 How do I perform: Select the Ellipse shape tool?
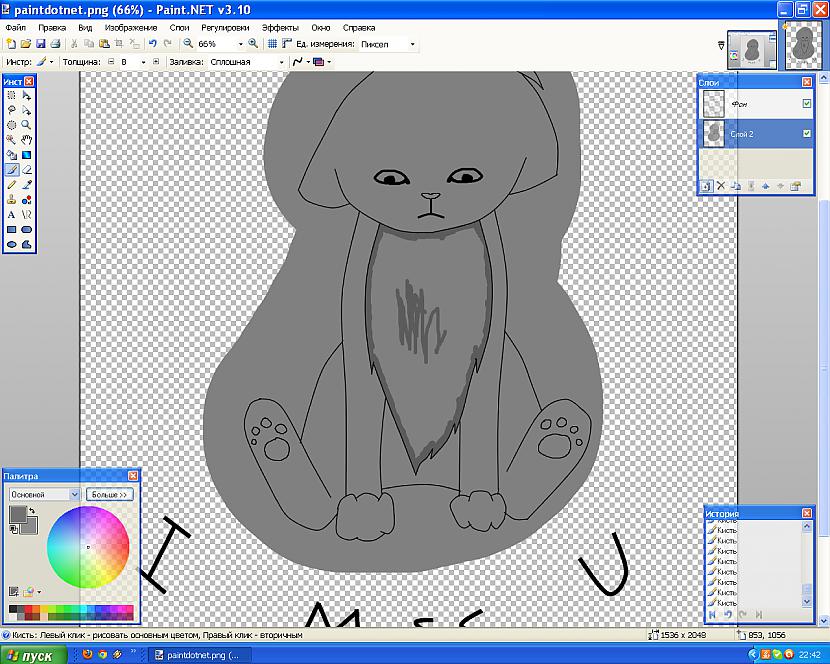[11, 244]
